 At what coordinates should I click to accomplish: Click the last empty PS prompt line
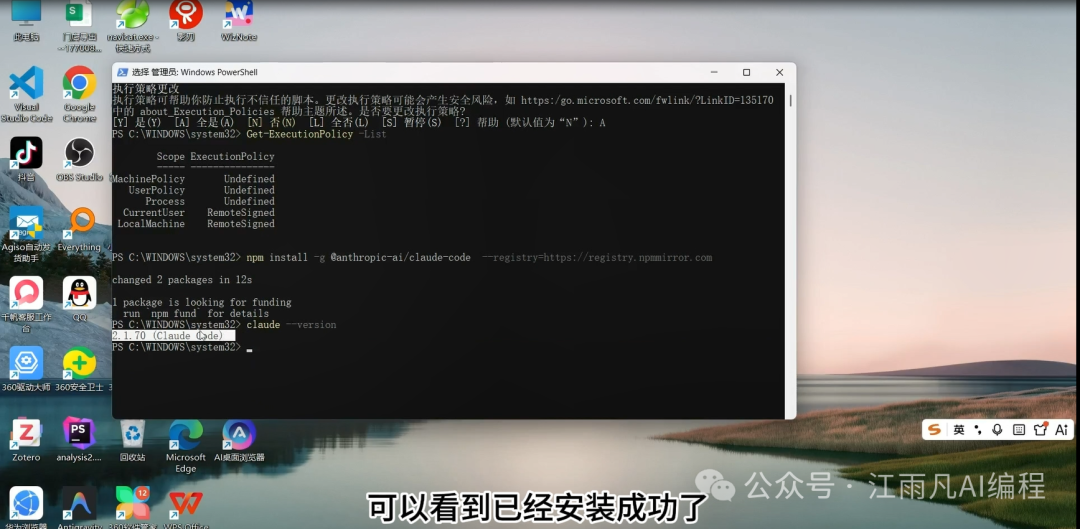(x=182, y=347)
